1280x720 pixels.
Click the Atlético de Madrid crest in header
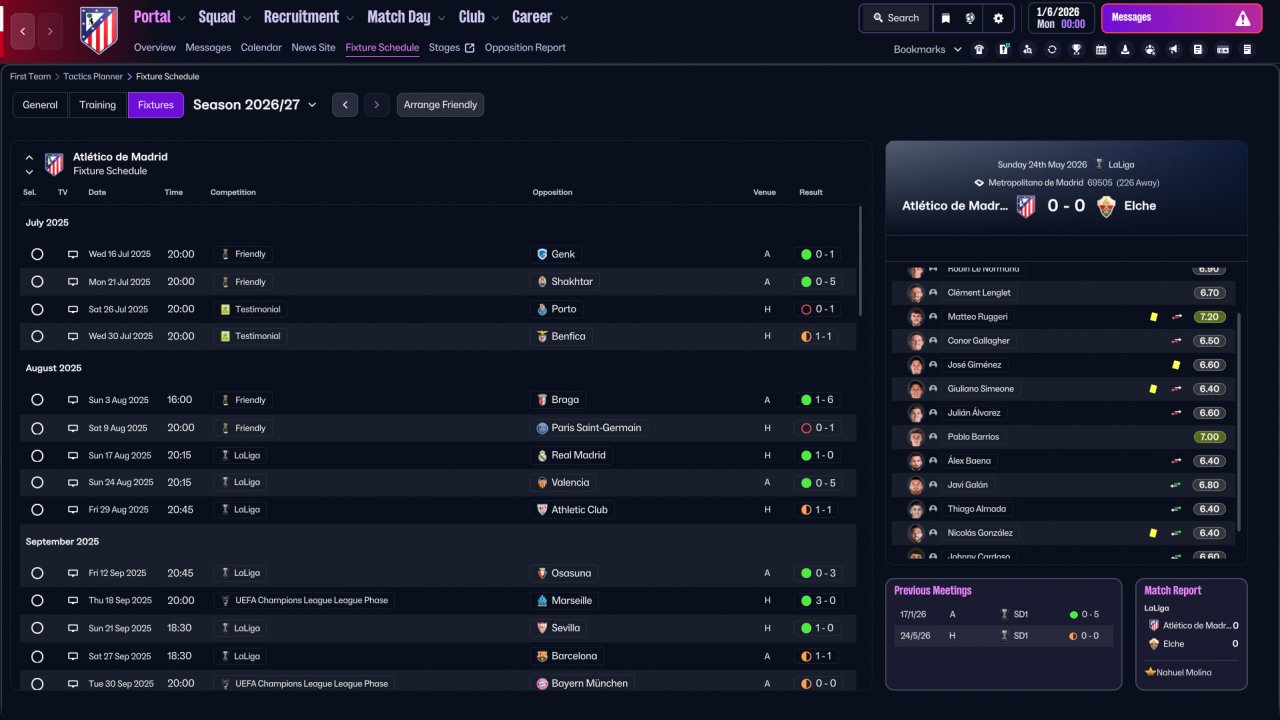pyautogui.click(x=97, y=30)
